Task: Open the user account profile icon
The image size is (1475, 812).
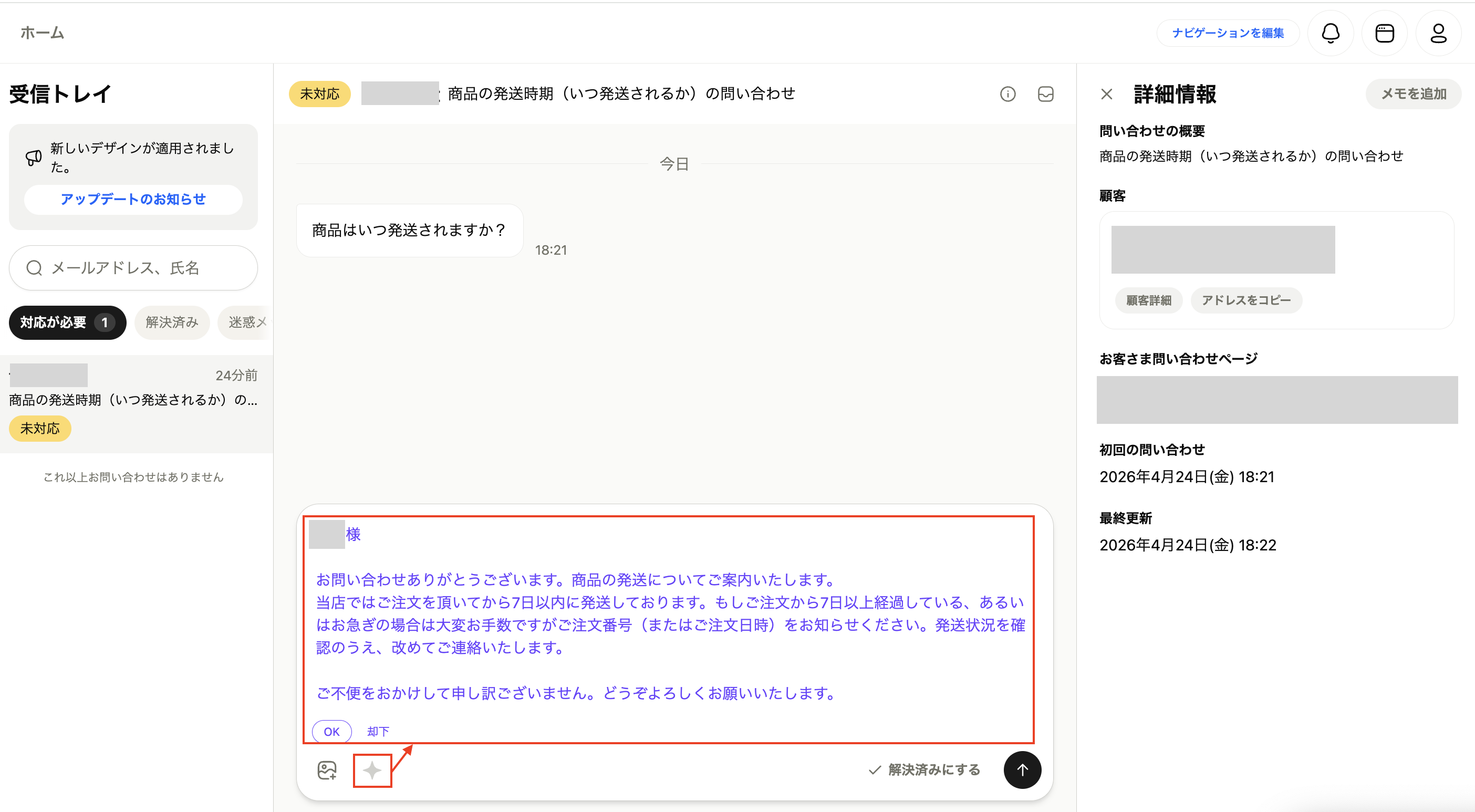Action: [x=1438, y=33]
